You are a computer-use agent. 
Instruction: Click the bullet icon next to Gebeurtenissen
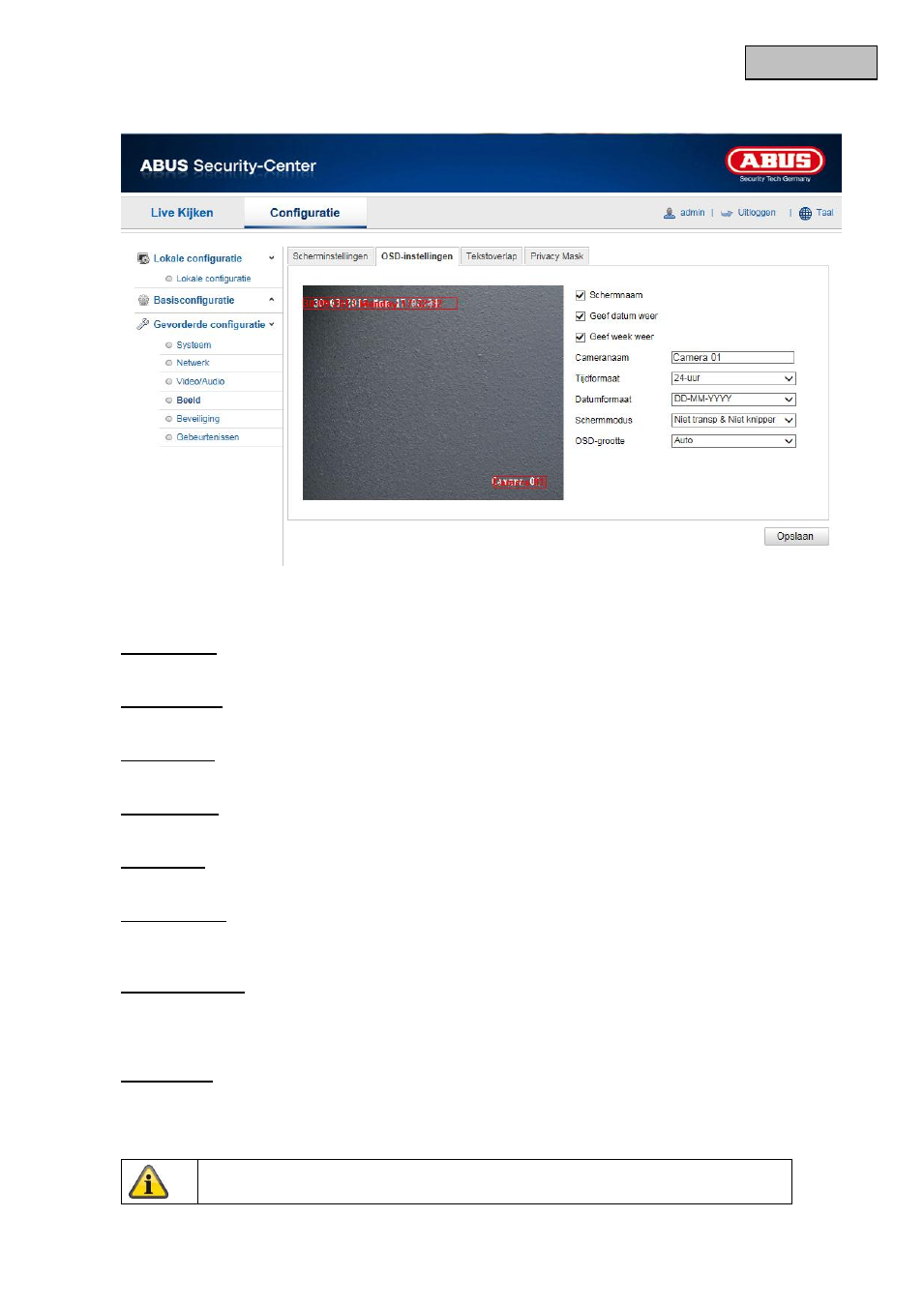[x=168, y=437]
